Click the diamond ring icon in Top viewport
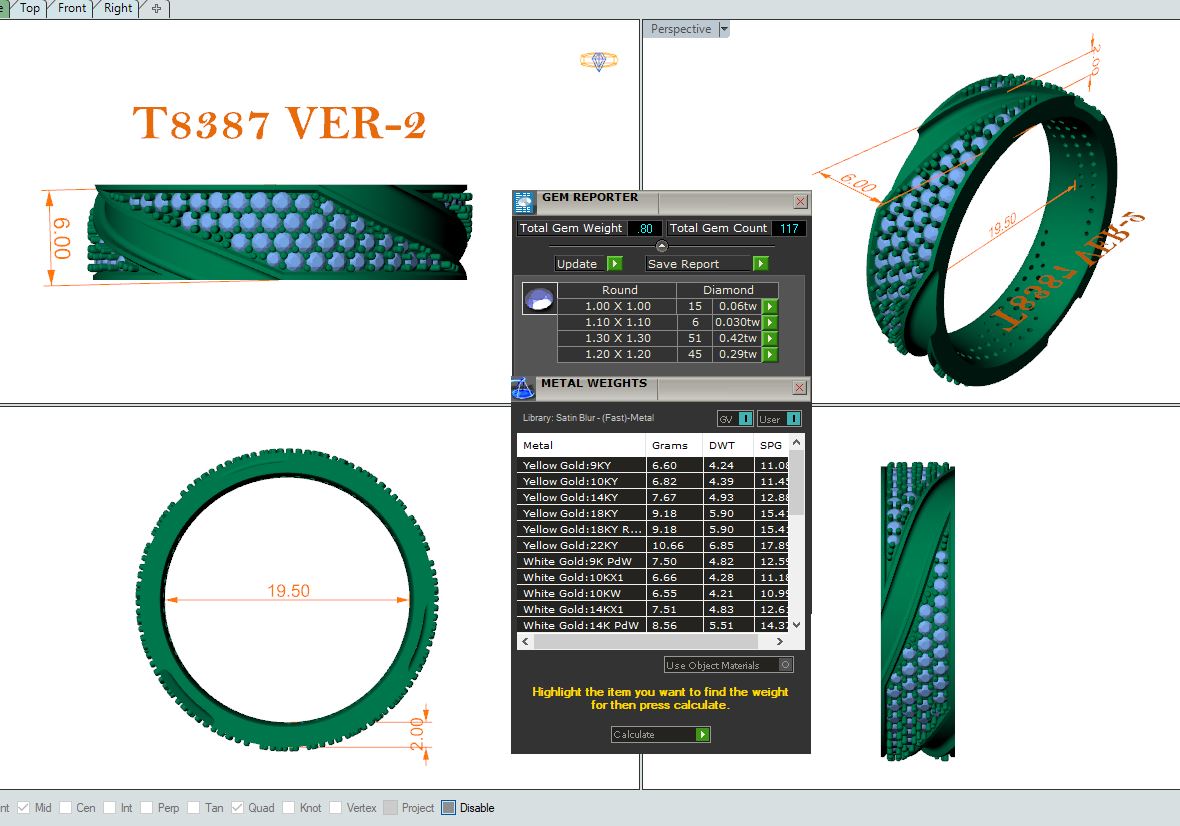 point(598,61)
